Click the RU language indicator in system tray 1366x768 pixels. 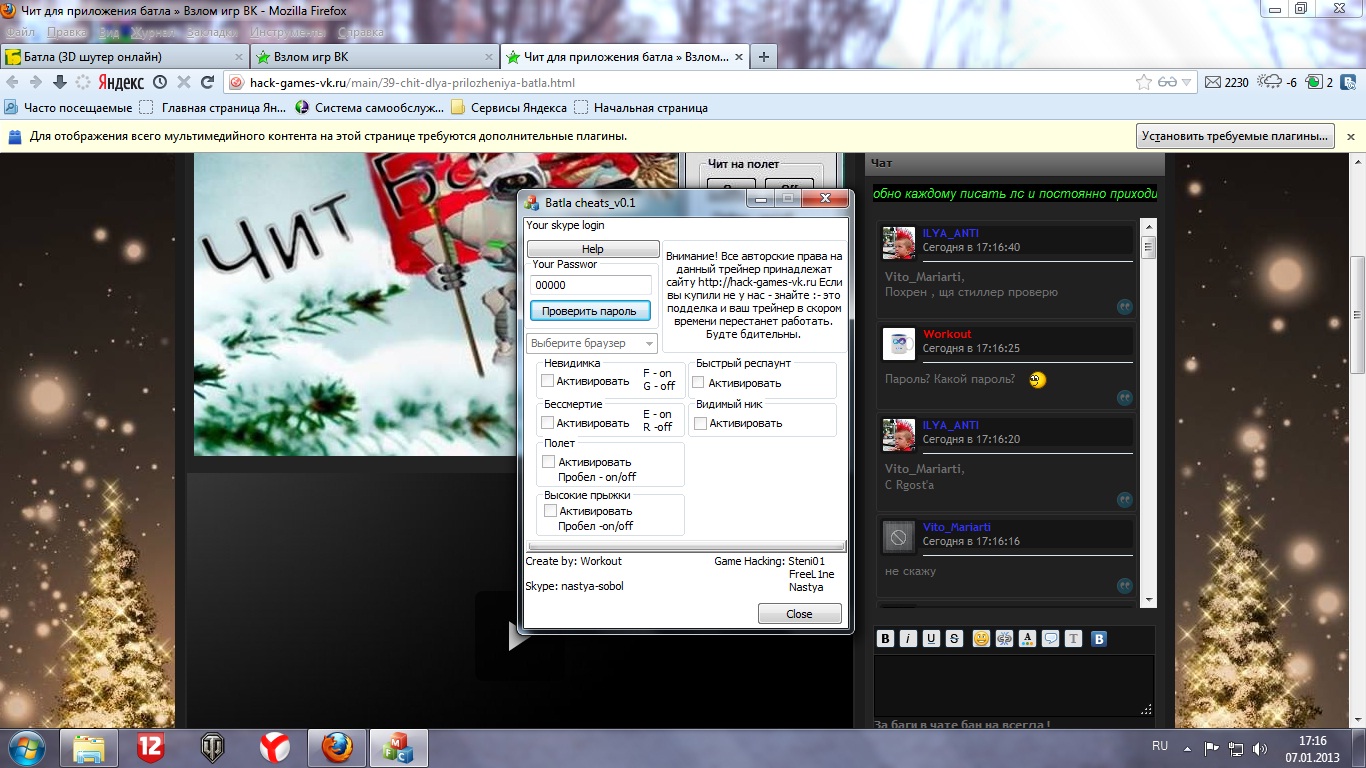(1160, 746)
